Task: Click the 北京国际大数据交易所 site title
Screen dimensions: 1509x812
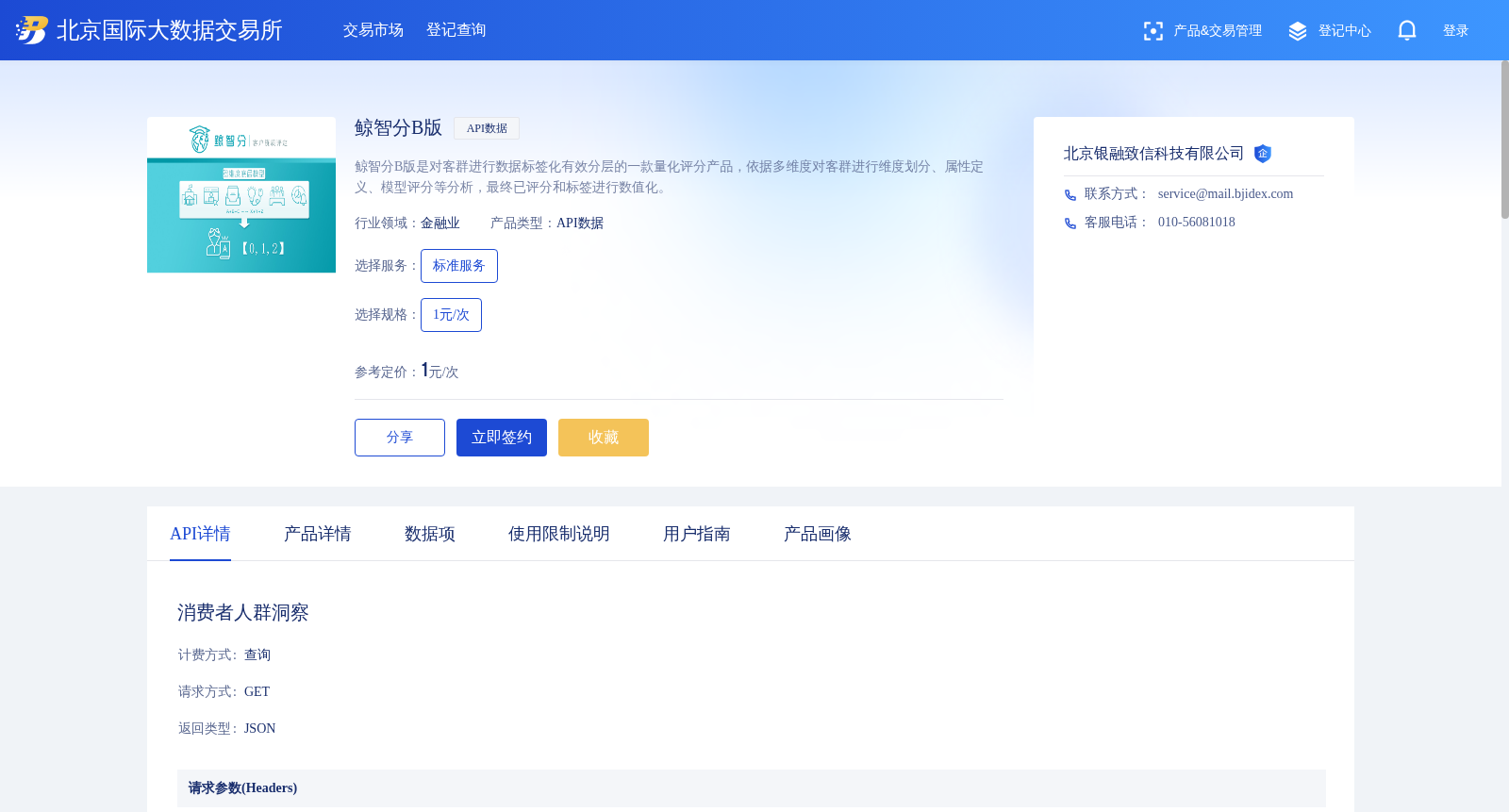Action: point(170,30)
